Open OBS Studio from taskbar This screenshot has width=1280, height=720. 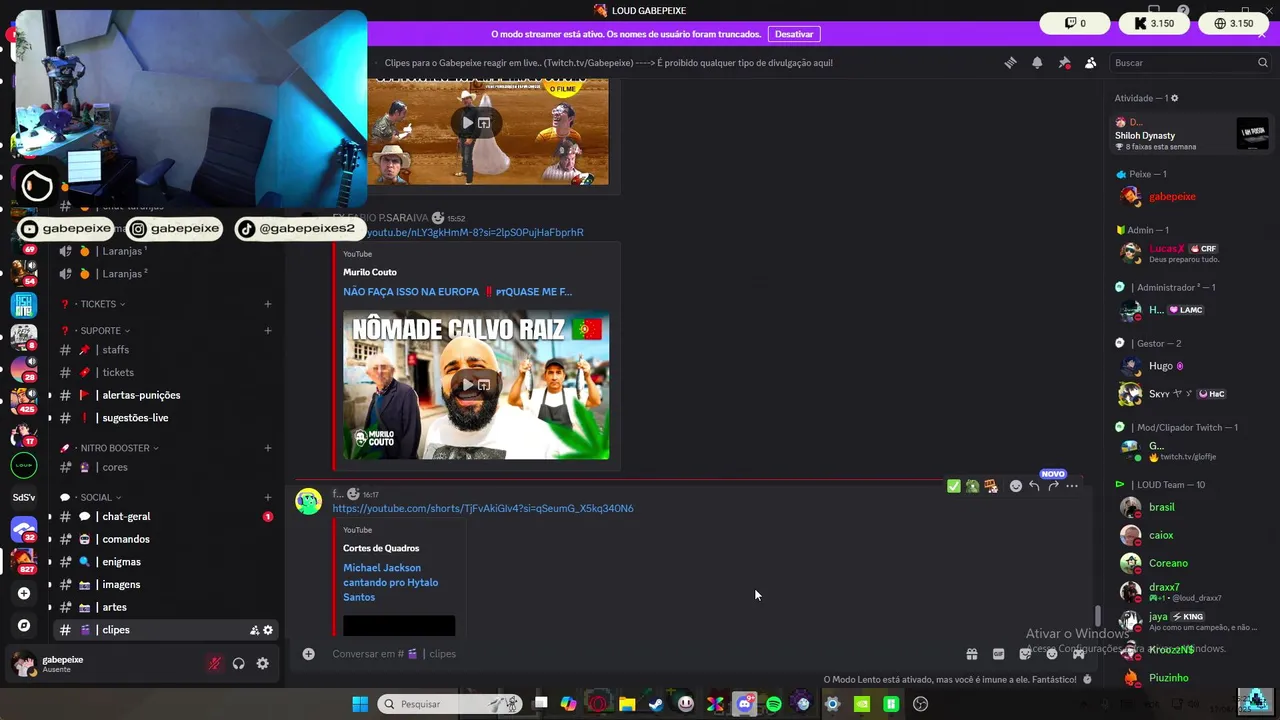[920, 704]
